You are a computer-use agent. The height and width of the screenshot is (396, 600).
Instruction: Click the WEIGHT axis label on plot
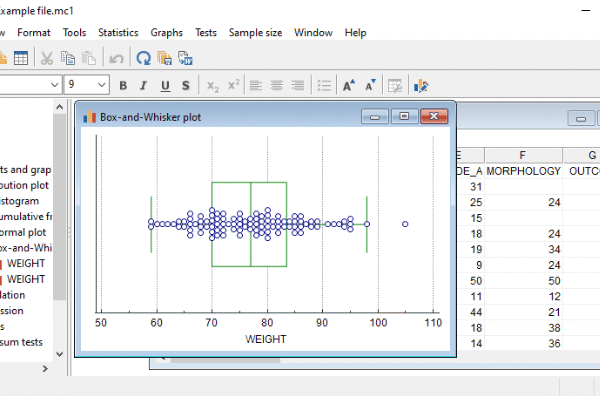click(x=266, y=339)
